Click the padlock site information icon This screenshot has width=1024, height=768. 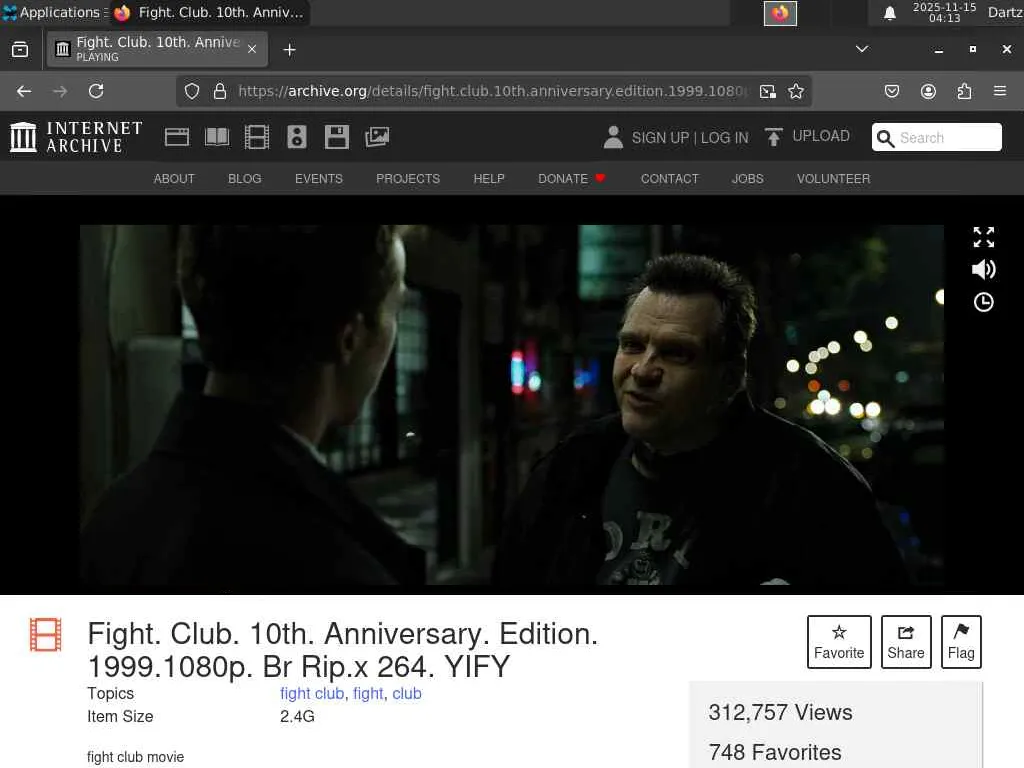tap(220, 91)
